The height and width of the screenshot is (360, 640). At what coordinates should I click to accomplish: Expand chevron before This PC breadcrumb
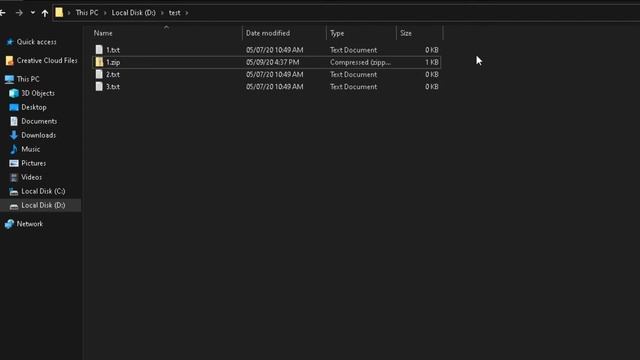[69, 13]
